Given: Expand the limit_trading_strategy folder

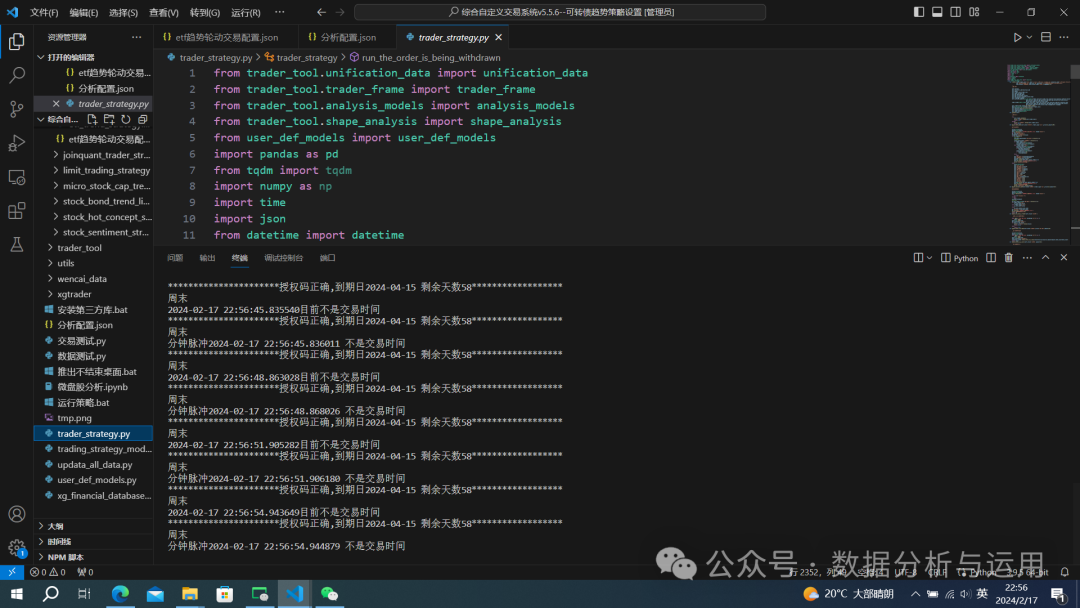Looking at the screenshot, I should 106,170.
